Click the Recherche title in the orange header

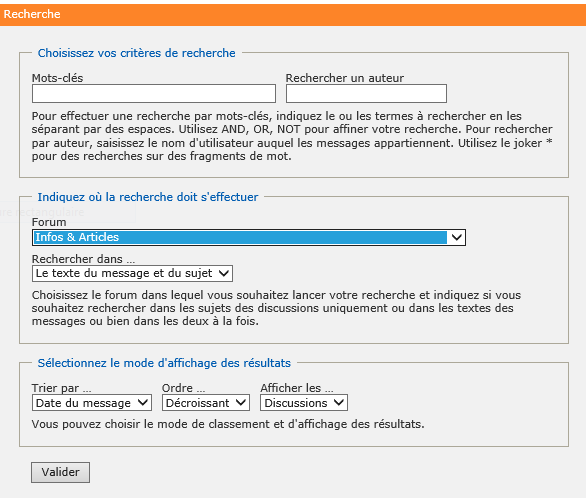pos(32,14)
